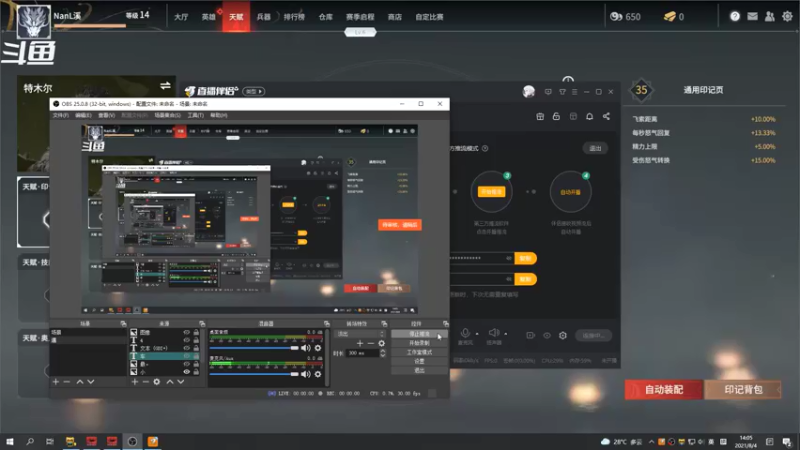Click the transition duration 300 ms field
Viewport: 800px width, 450px height.
click(363, 353)
